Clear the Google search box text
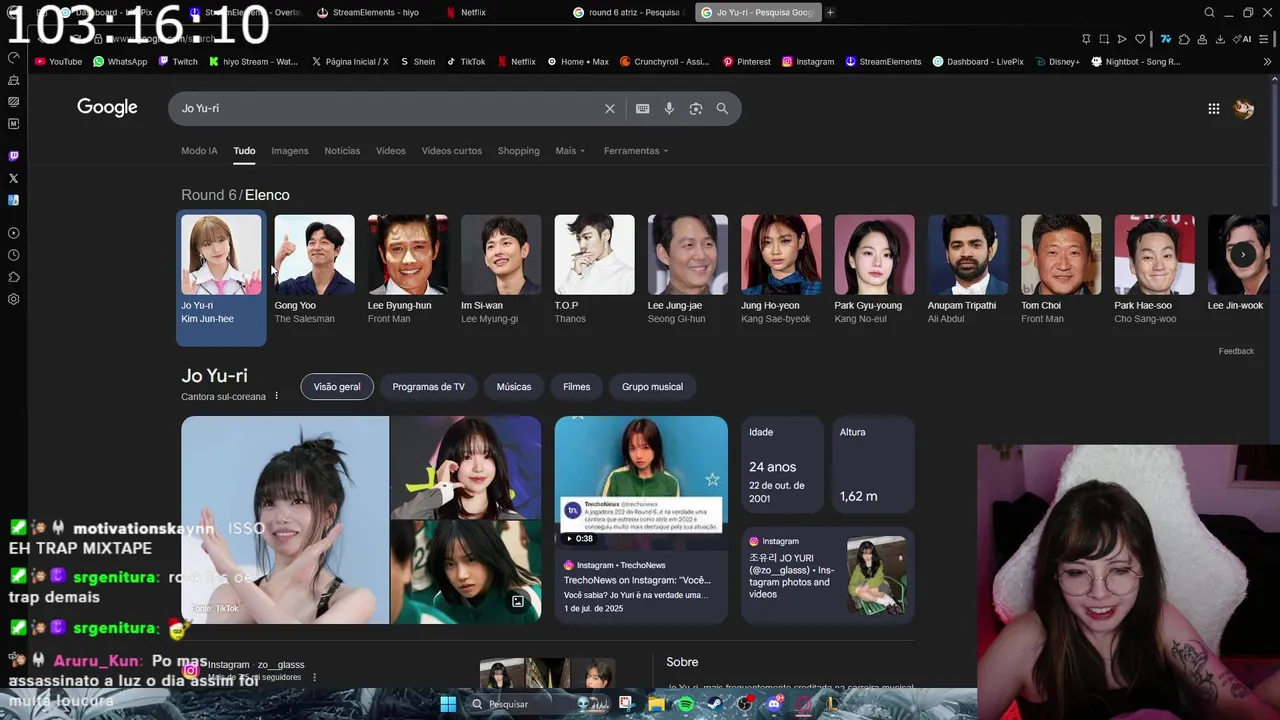This screenshot has width=1280, height=720. tap(610, 109)
